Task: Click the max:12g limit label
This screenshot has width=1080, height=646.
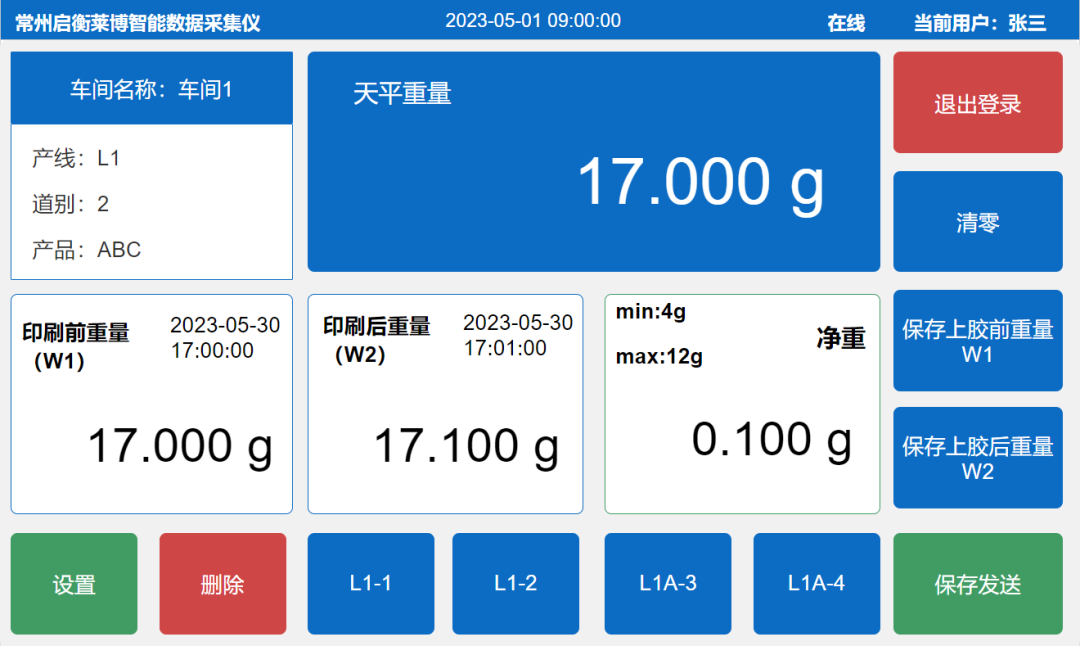Action: click(x=658, y=357)
